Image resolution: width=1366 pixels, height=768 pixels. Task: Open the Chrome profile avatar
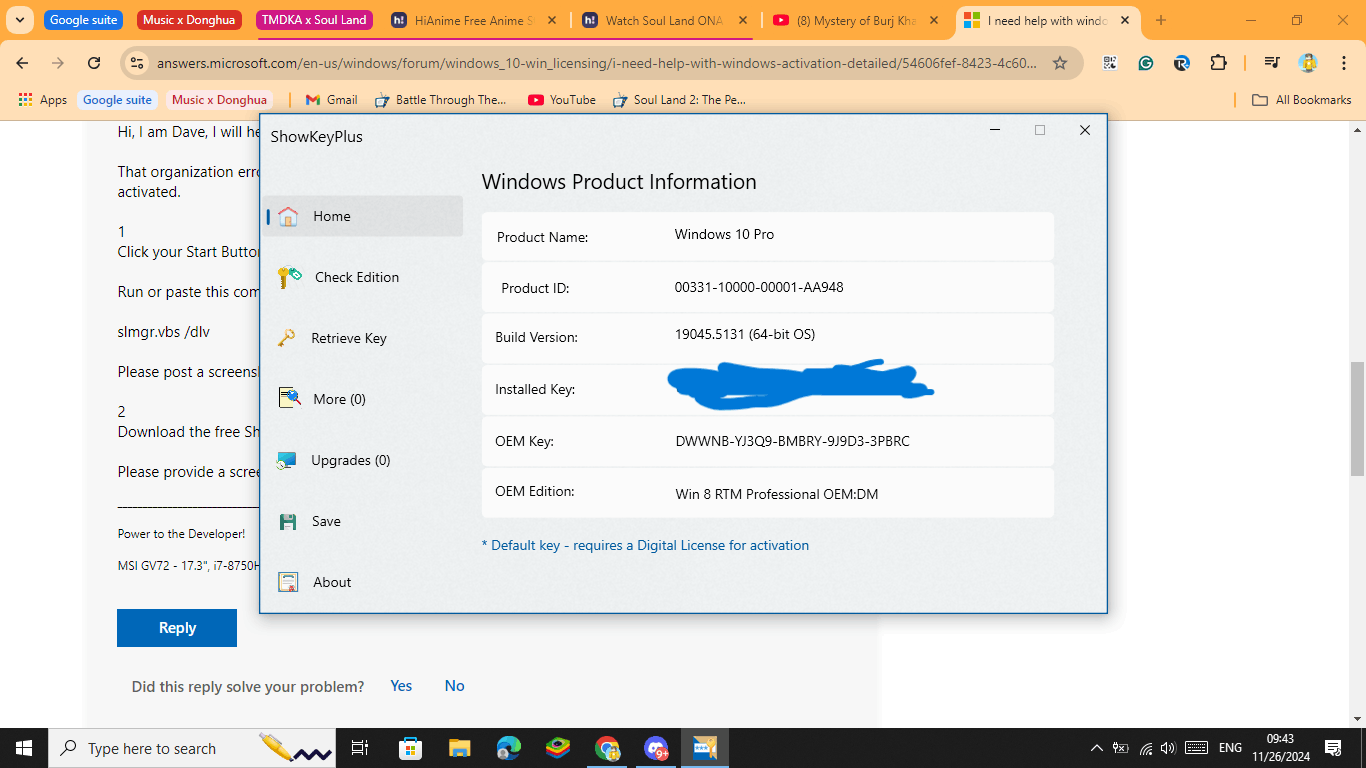click(x=1308, y=63)
